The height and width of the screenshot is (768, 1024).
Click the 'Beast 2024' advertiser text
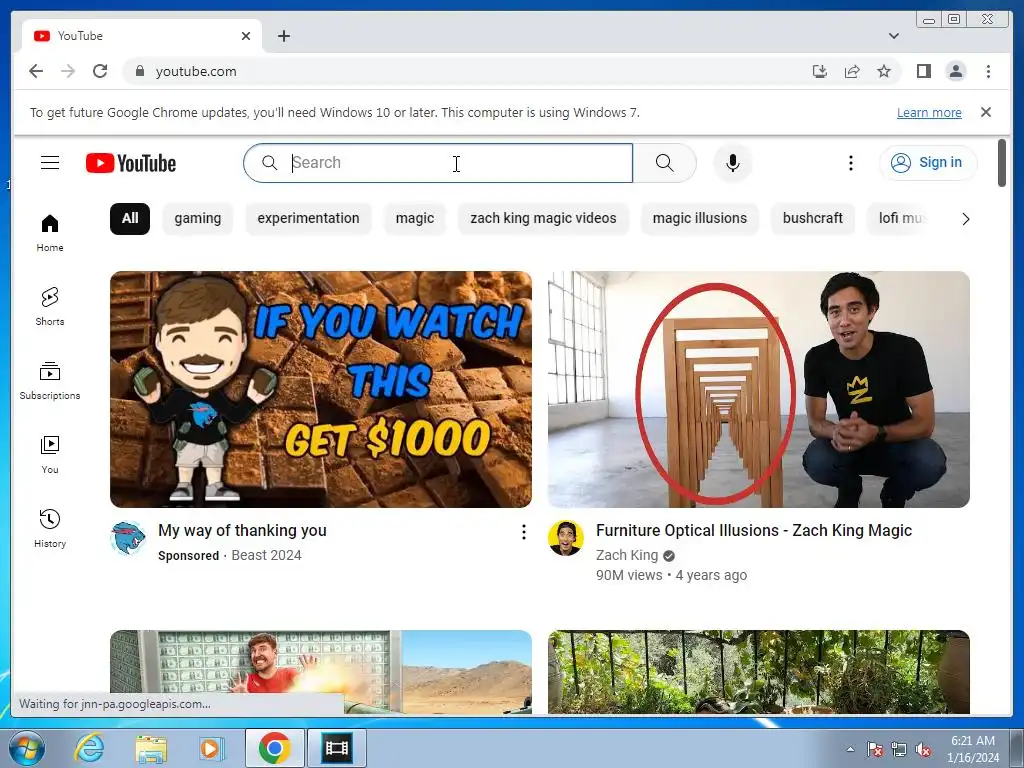point(266,555)
